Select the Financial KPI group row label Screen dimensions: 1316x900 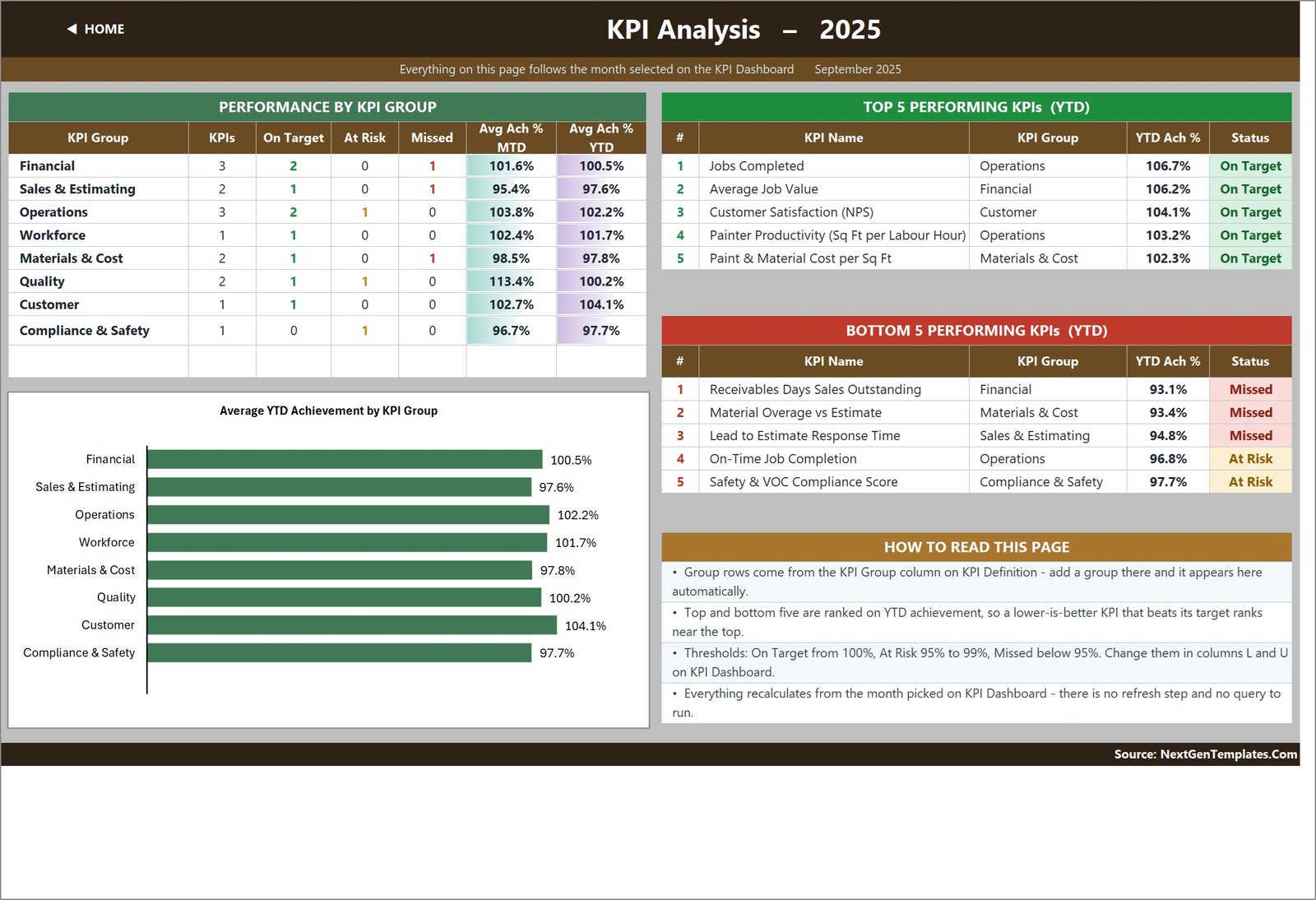(x=47, y=166)
